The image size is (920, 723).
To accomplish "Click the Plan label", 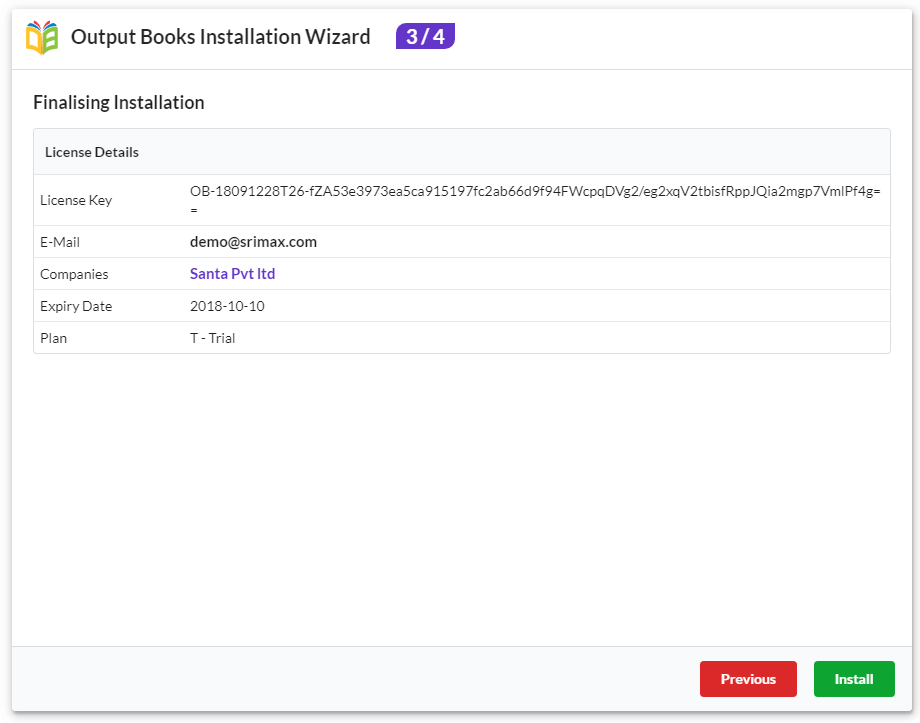I will (53, 338).
